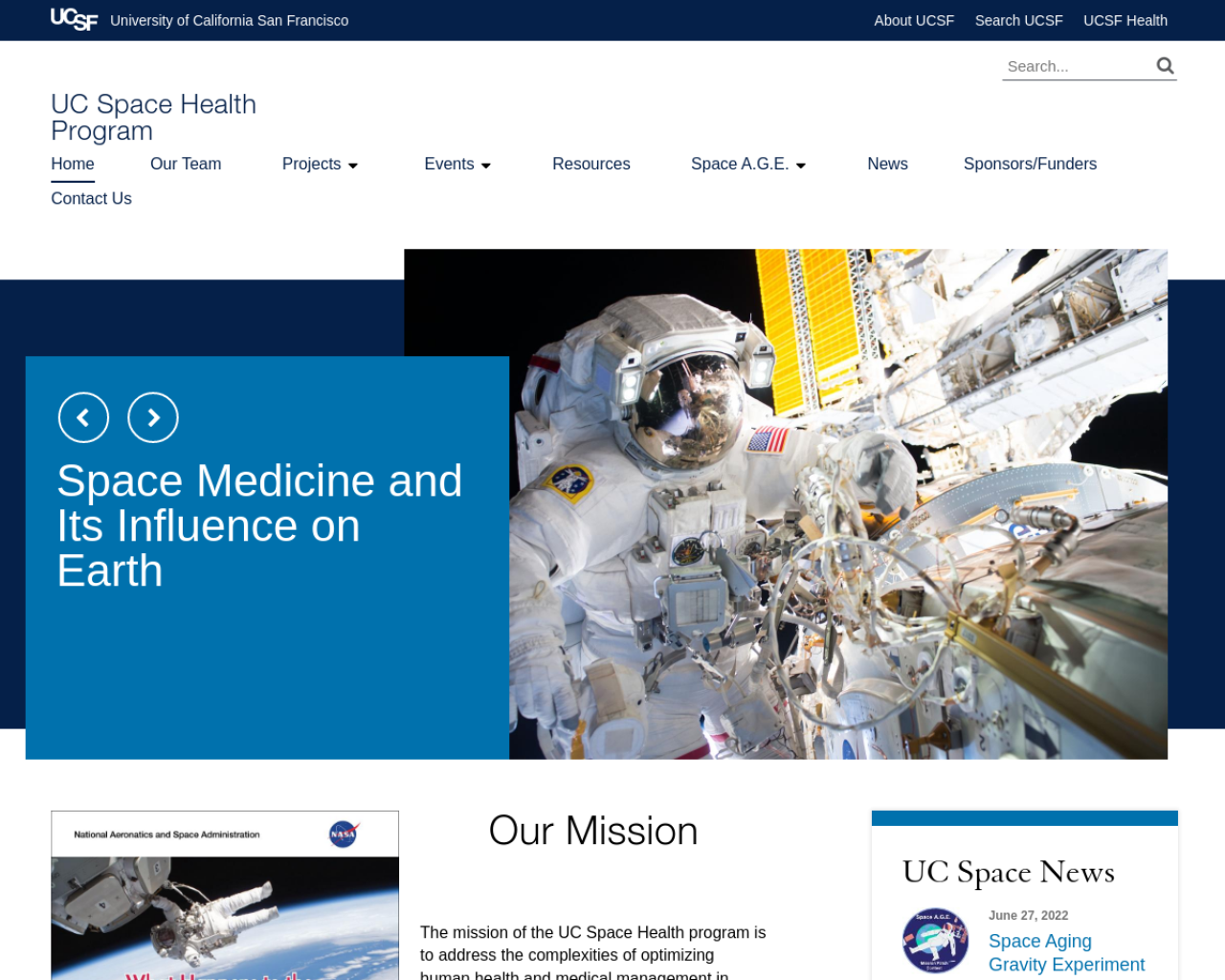This screenshot has height=980, width=1225.
Task: Click UC Space Health Program site title
Action: point(153,117)
